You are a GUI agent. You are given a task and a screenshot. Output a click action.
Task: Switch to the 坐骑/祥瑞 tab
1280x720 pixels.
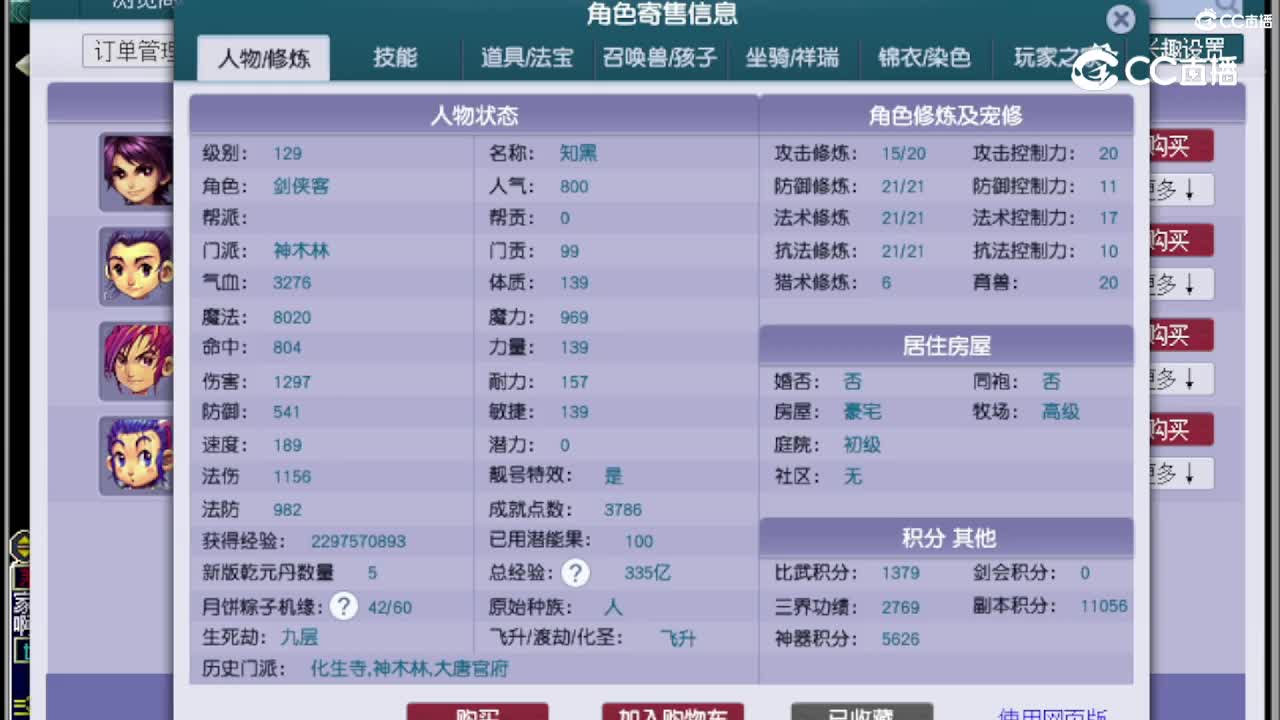point(795,58)
